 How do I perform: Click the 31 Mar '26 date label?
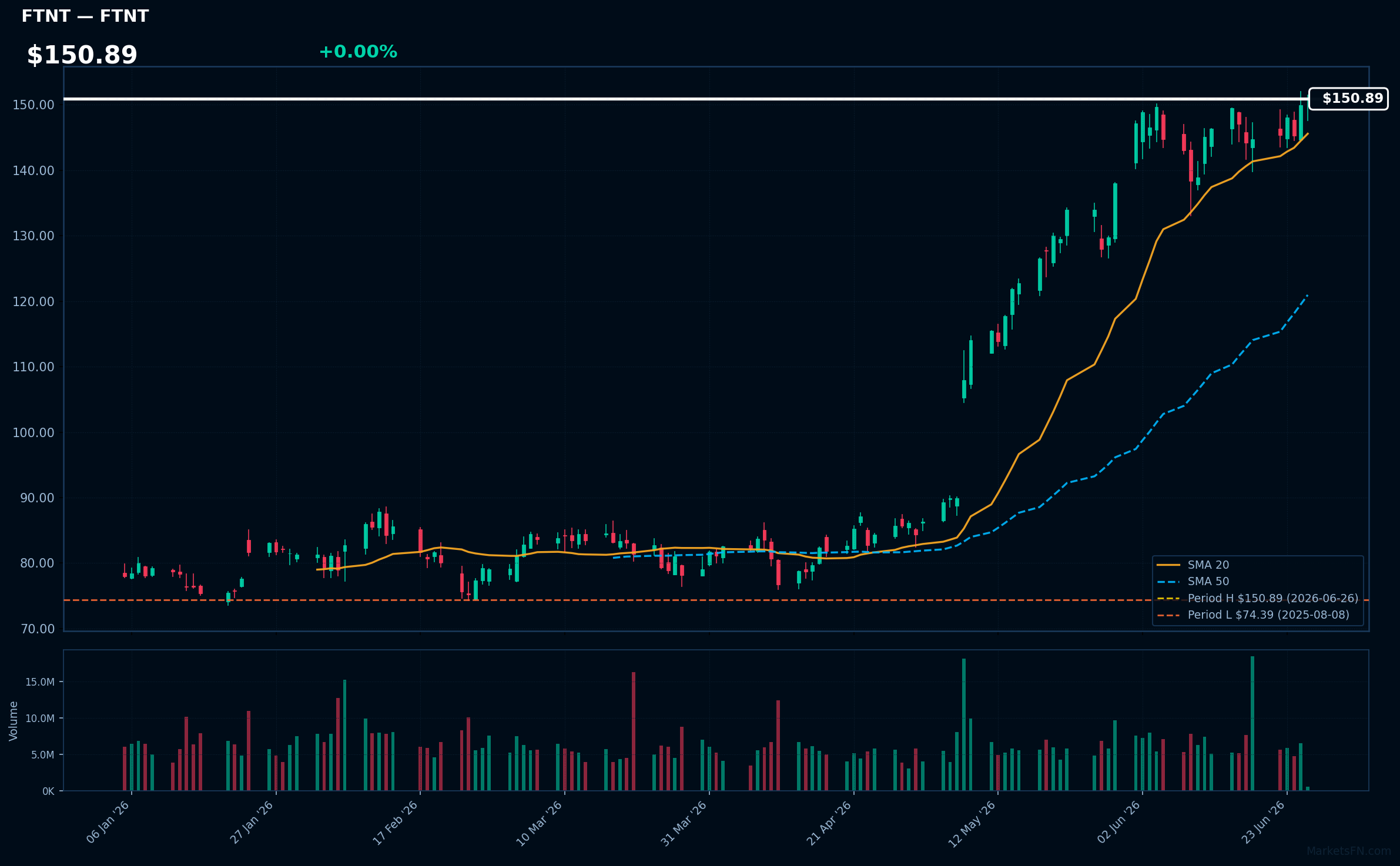tap(685, 823)
